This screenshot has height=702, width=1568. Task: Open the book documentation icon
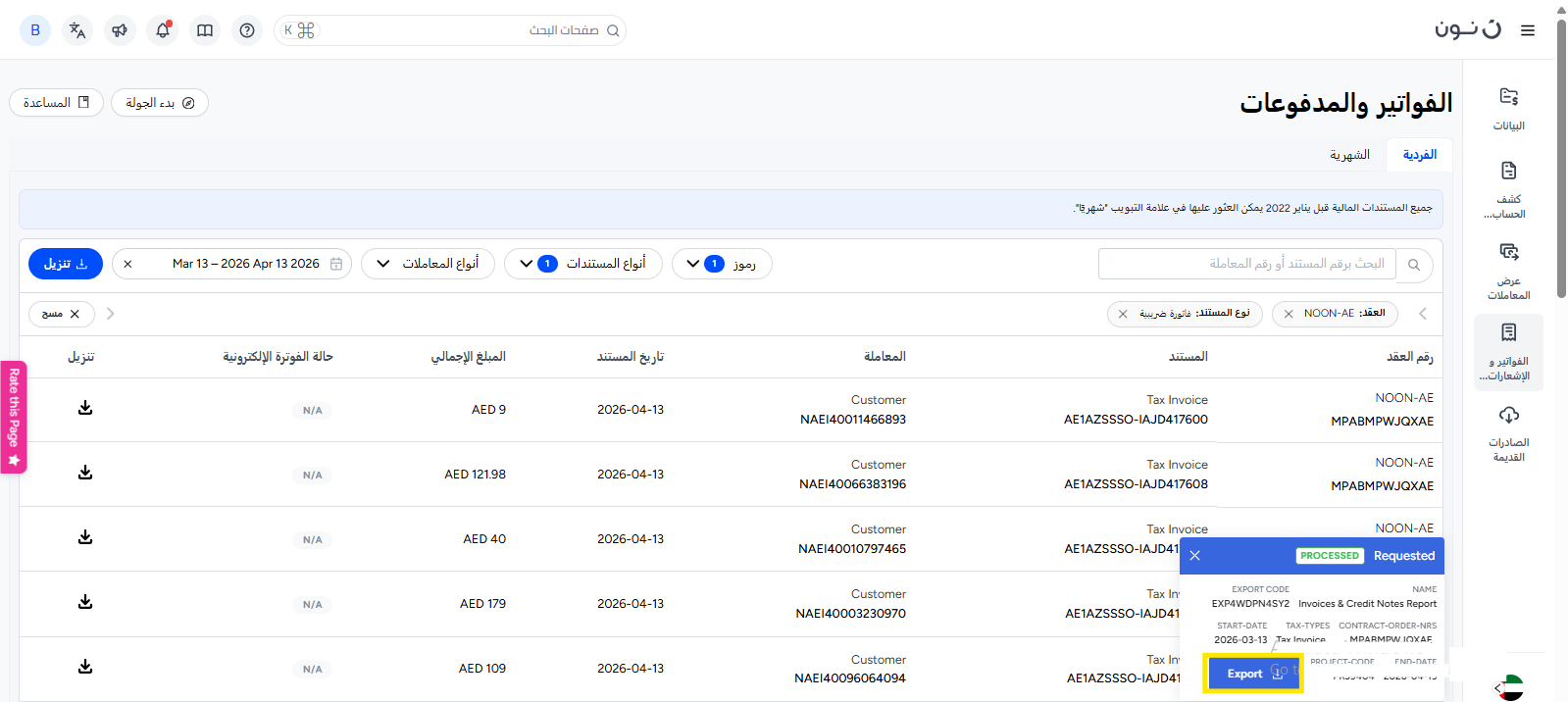point(205,30)
